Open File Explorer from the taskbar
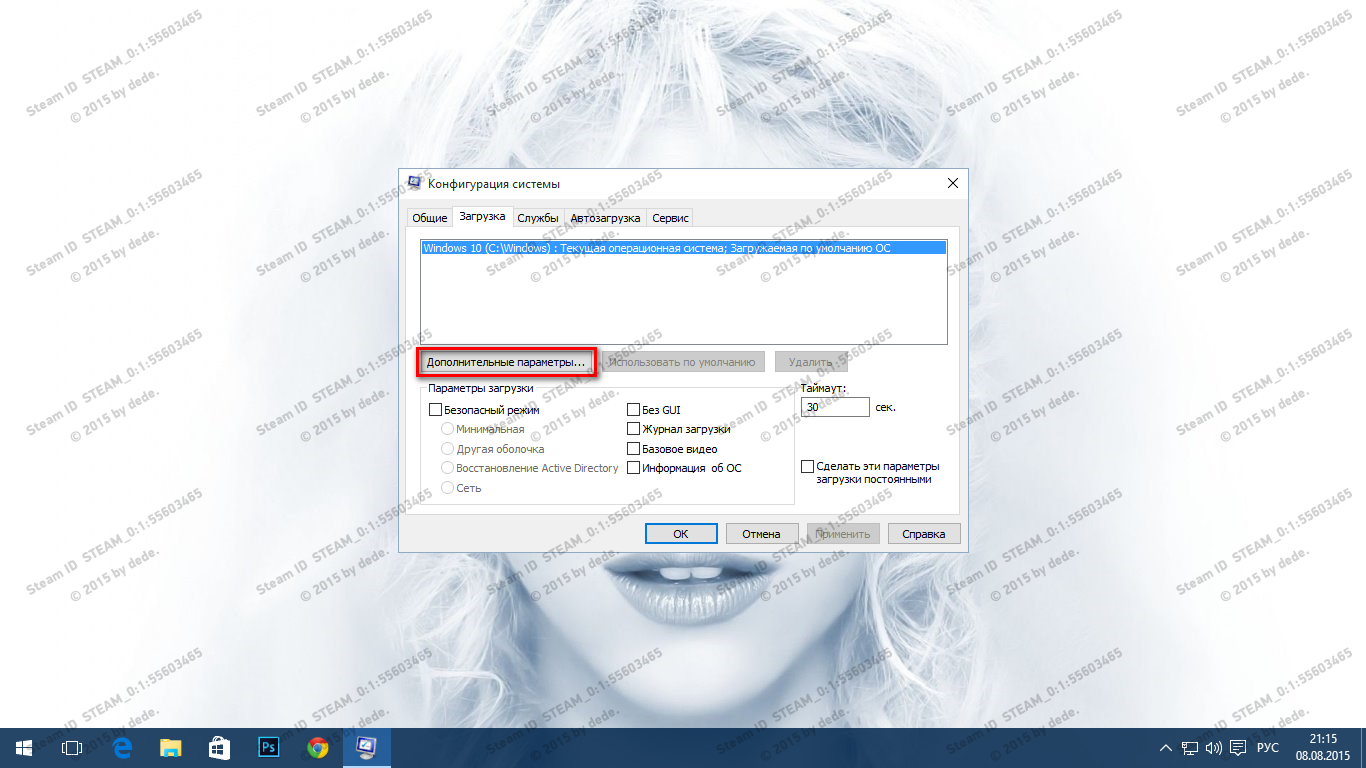Viewport: 1366px width, 768px height. click(x=171, y=747)
